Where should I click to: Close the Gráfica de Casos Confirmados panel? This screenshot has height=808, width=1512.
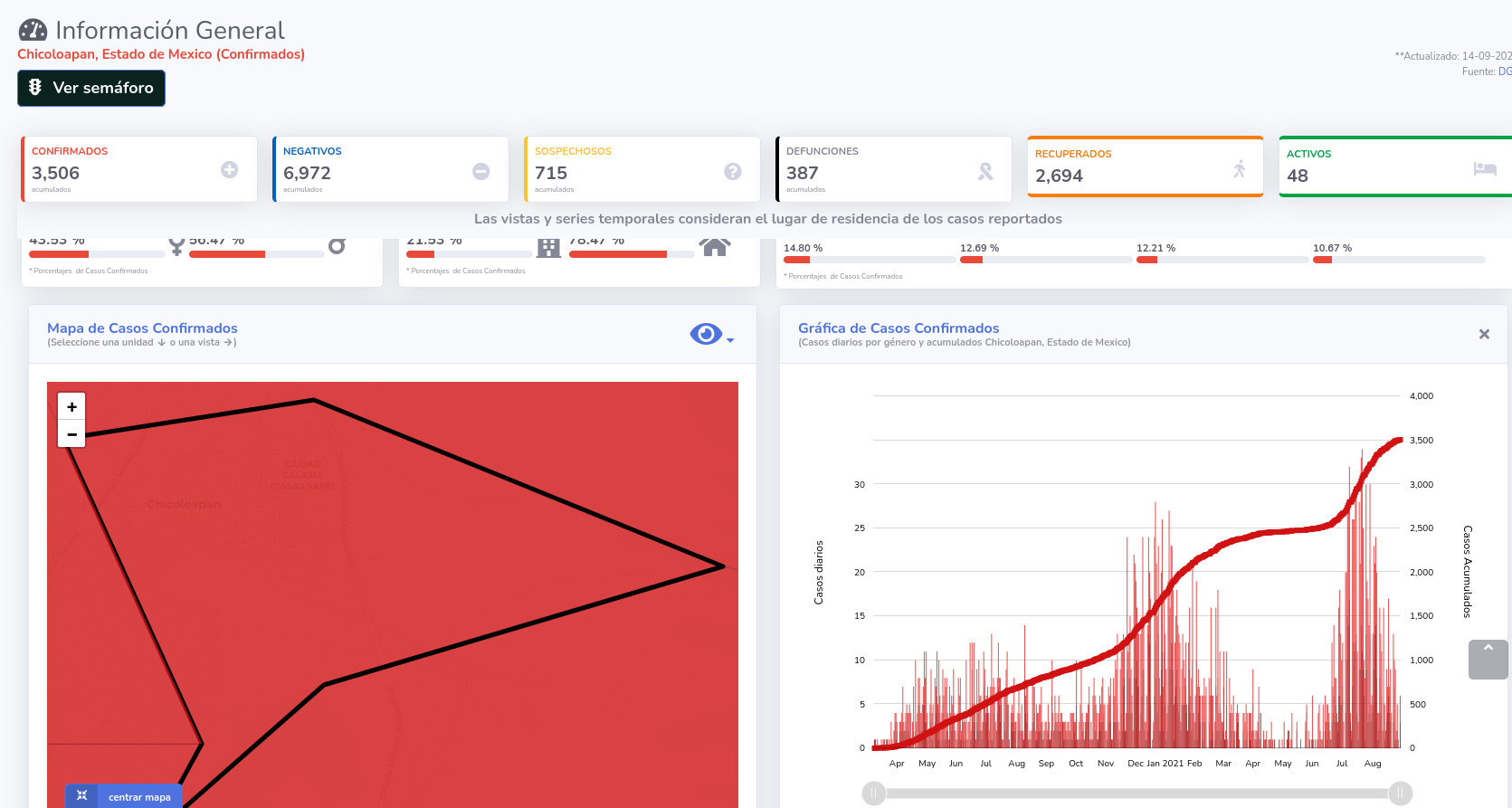[1484, 334]
